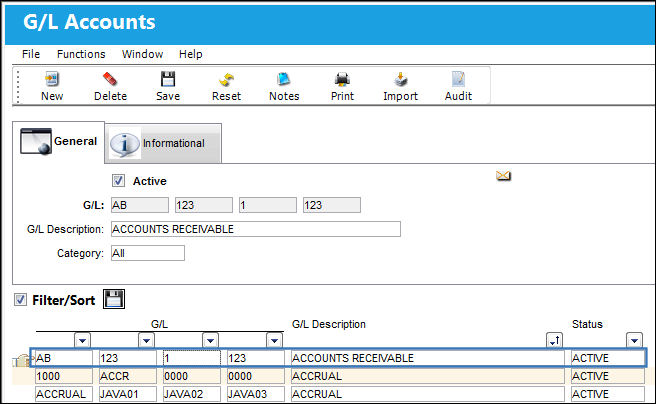Select grid cell 1000

(64, 376)
